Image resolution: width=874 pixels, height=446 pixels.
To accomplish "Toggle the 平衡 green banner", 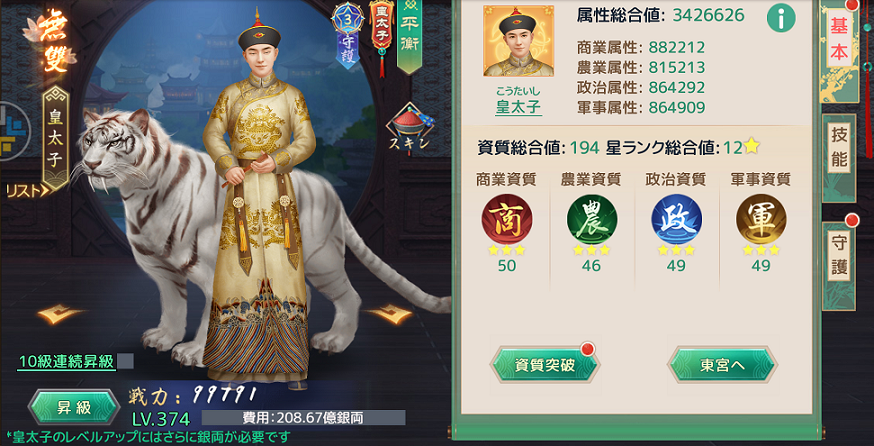I will pyautogui.click(x=410, y=35).
